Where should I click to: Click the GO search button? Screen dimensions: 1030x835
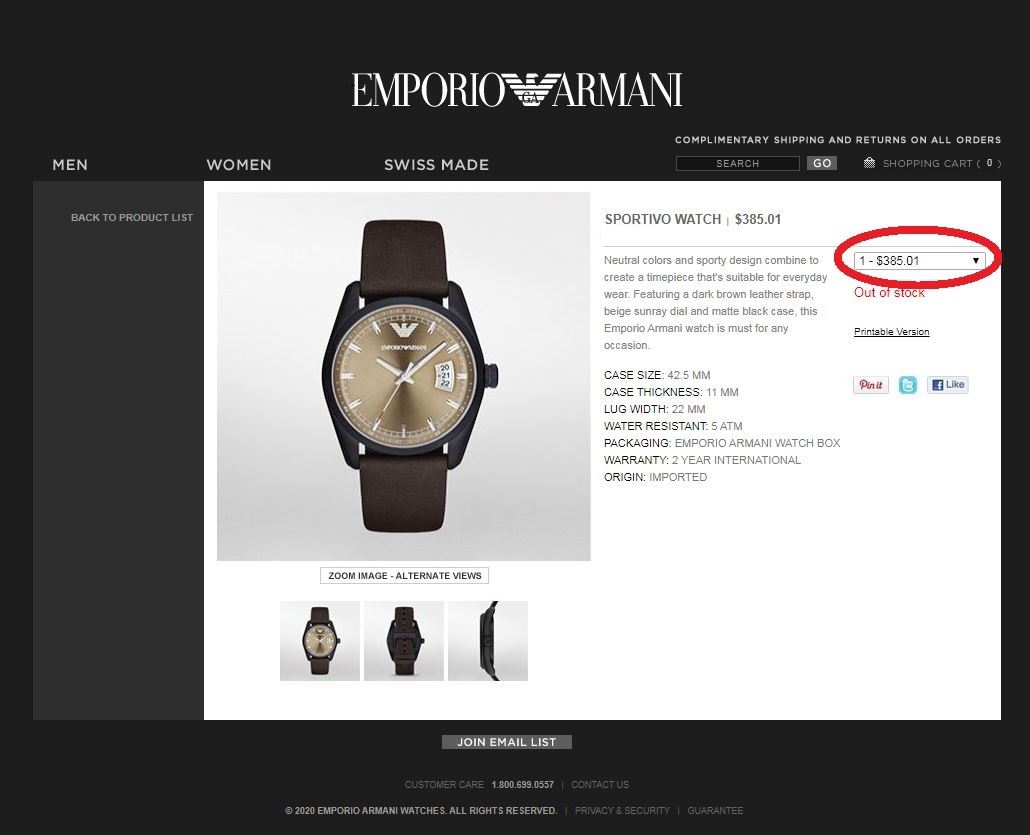click(822, 163)
